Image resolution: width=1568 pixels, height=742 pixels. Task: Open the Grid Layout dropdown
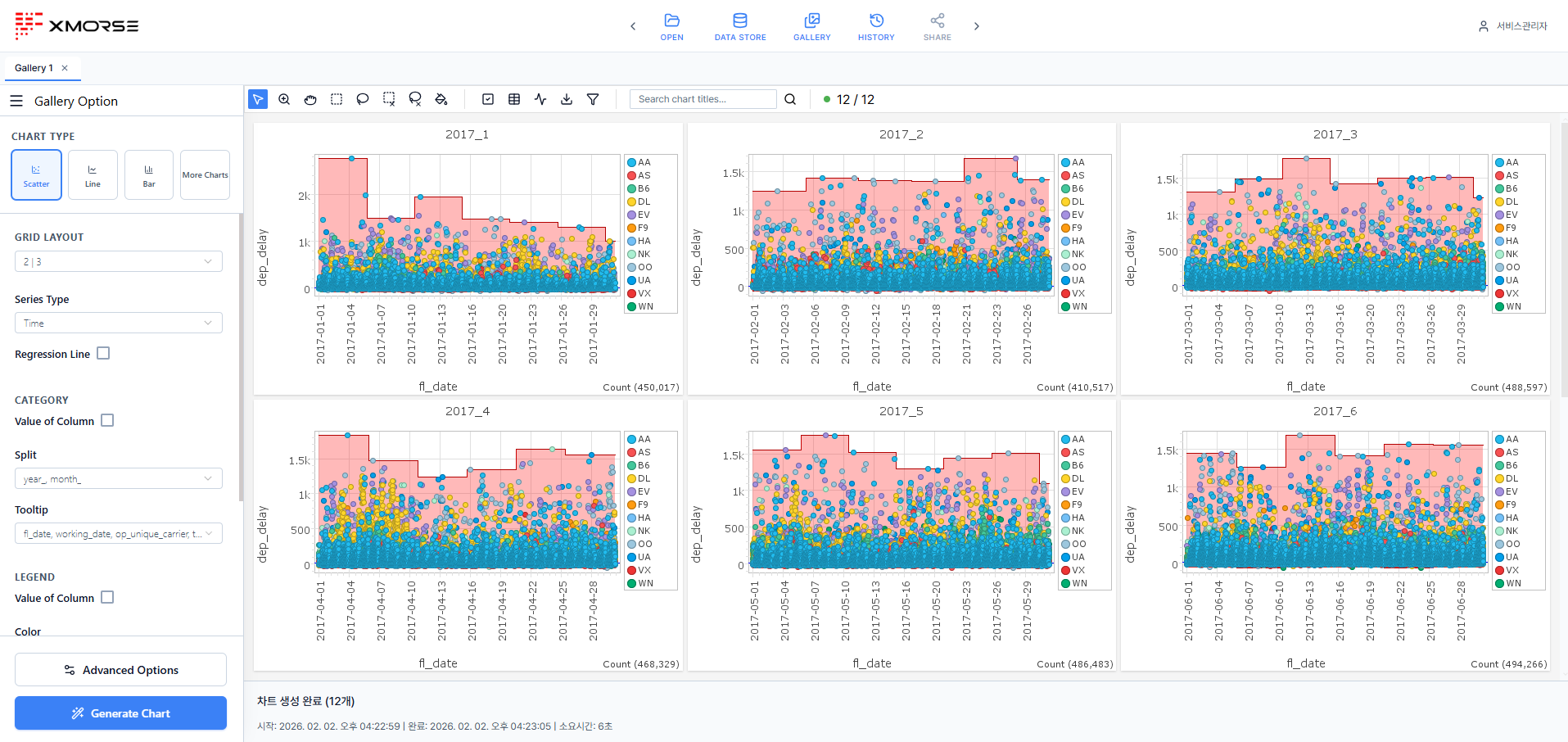tap(119, 261)
